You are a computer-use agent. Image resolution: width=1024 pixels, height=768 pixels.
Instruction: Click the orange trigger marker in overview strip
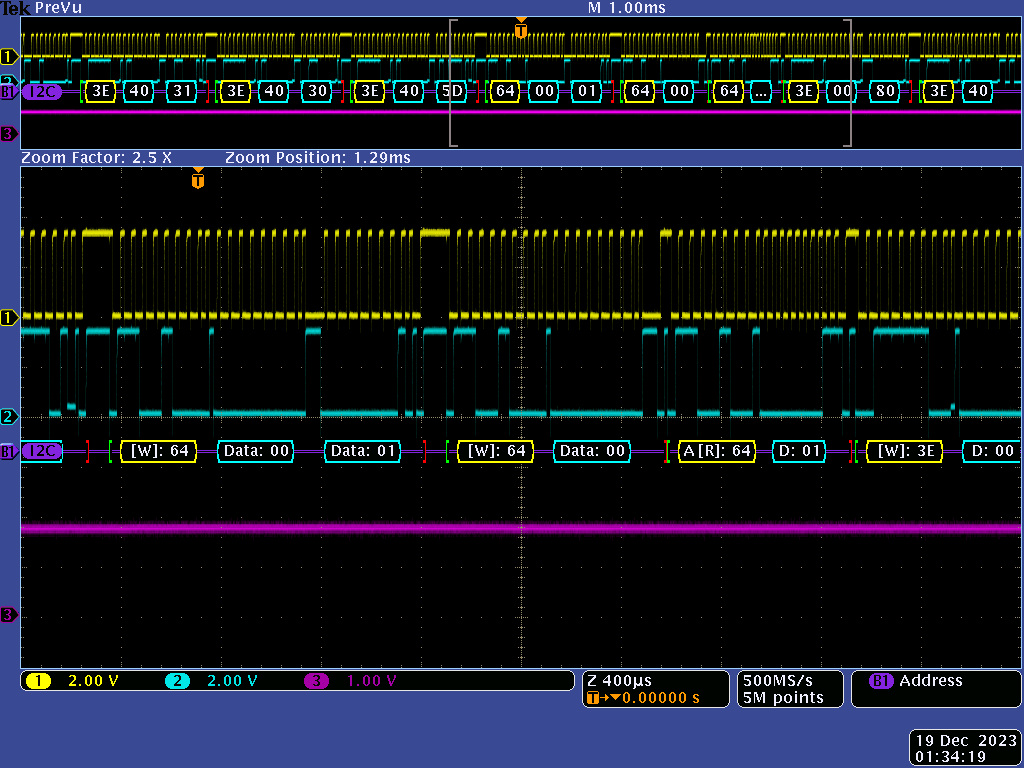point(520,29)
